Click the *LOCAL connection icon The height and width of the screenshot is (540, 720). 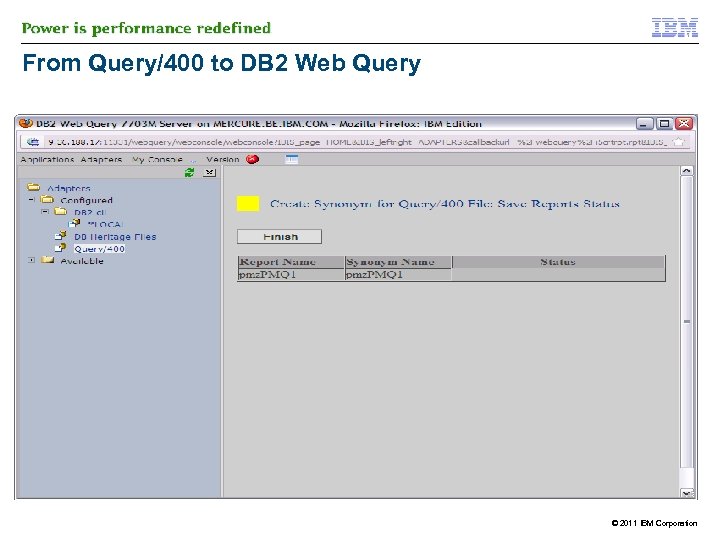pyautogui.click(x=74, y=223)
